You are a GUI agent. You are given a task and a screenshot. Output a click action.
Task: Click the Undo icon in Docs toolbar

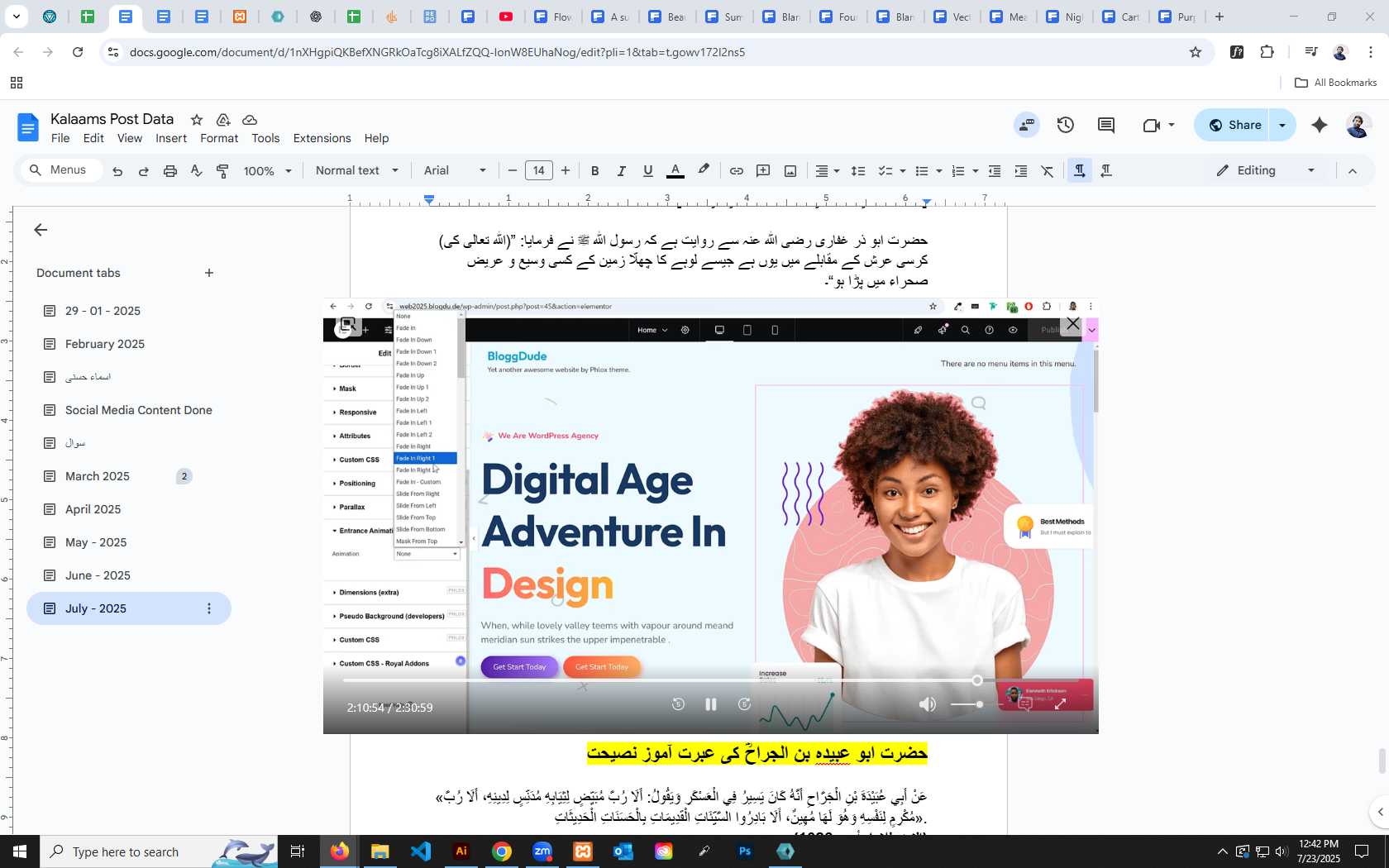coord(117,171)
